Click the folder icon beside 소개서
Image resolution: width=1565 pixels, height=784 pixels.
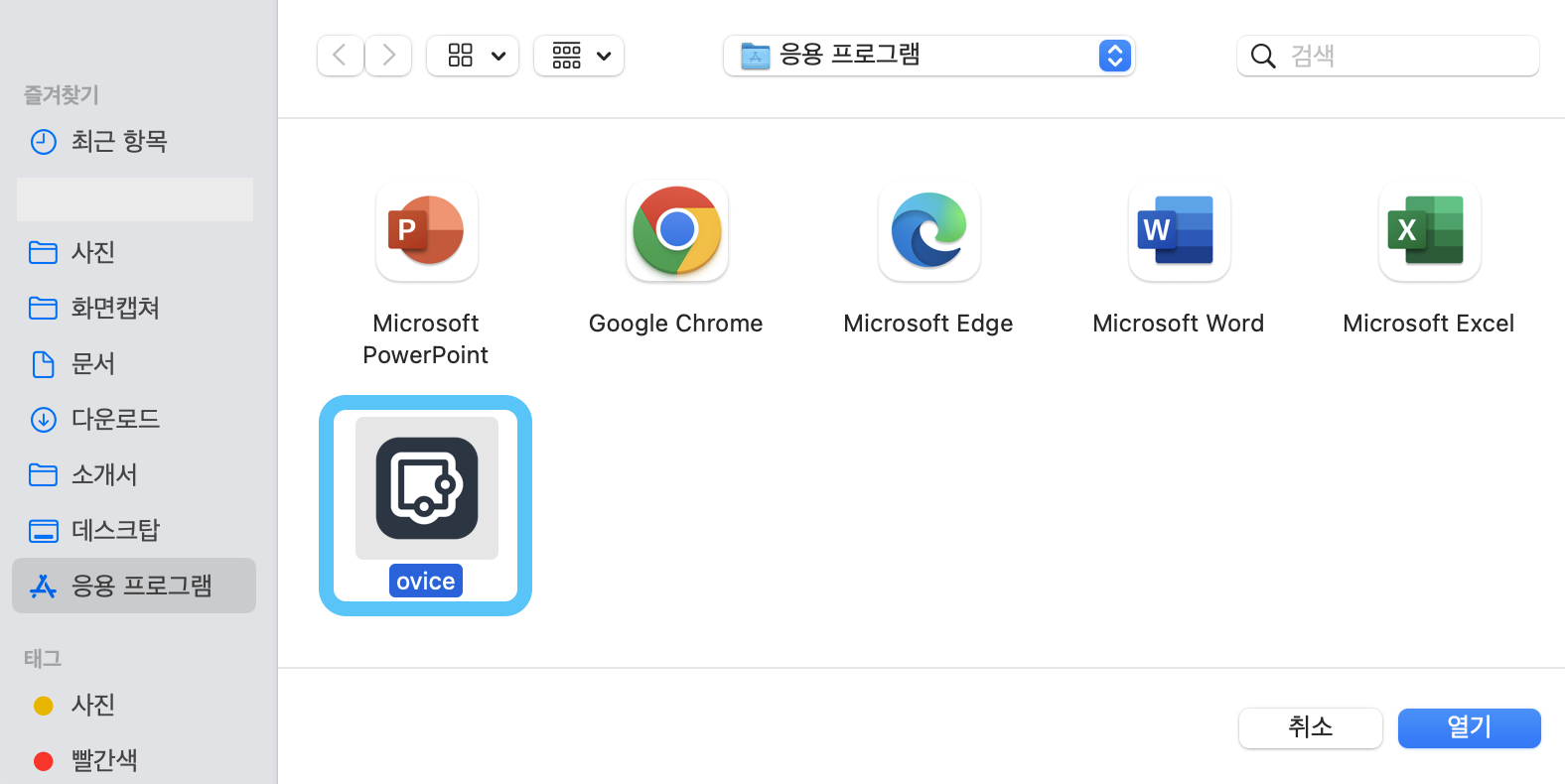44,474
